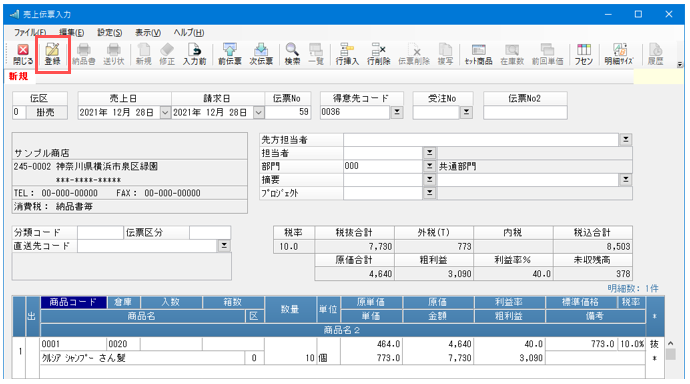The height and width of the screenshot is (384, 690).
Task: Open the 売上日 date dropdown
Action: 165,113
